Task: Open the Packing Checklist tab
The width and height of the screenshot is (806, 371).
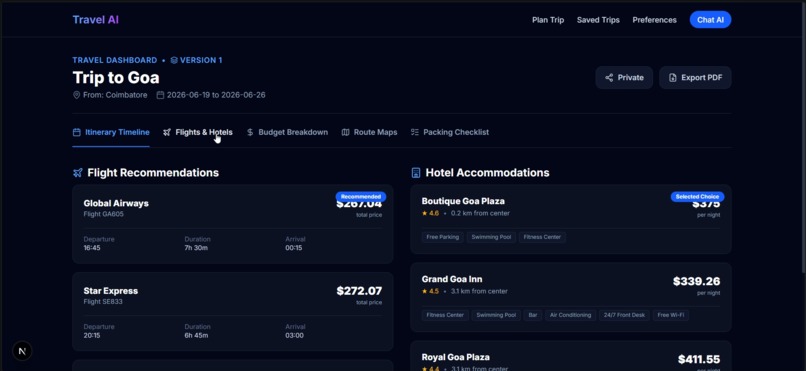Action: (450, 132)
